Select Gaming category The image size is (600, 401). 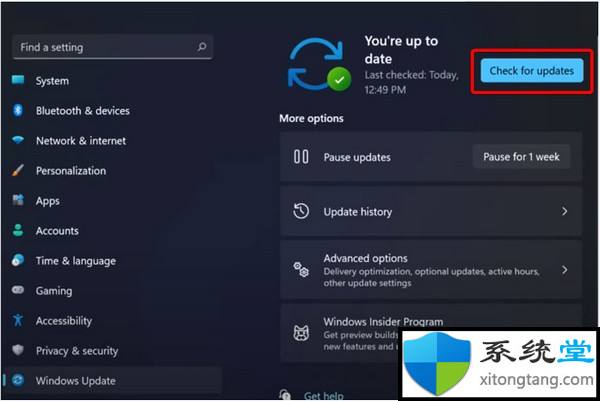pos(54,291)
